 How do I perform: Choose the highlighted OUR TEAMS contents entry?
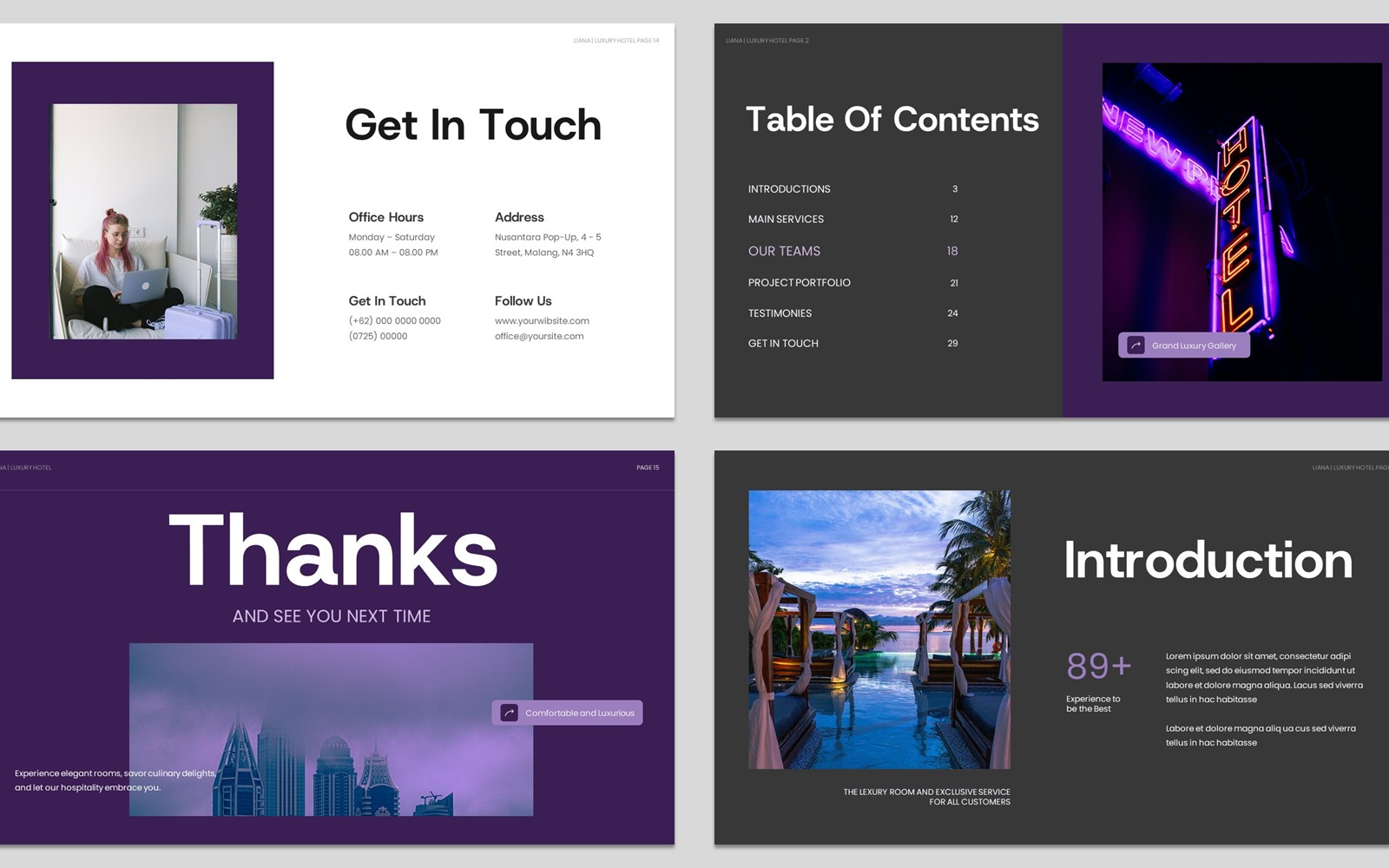(x=784, y=251)
